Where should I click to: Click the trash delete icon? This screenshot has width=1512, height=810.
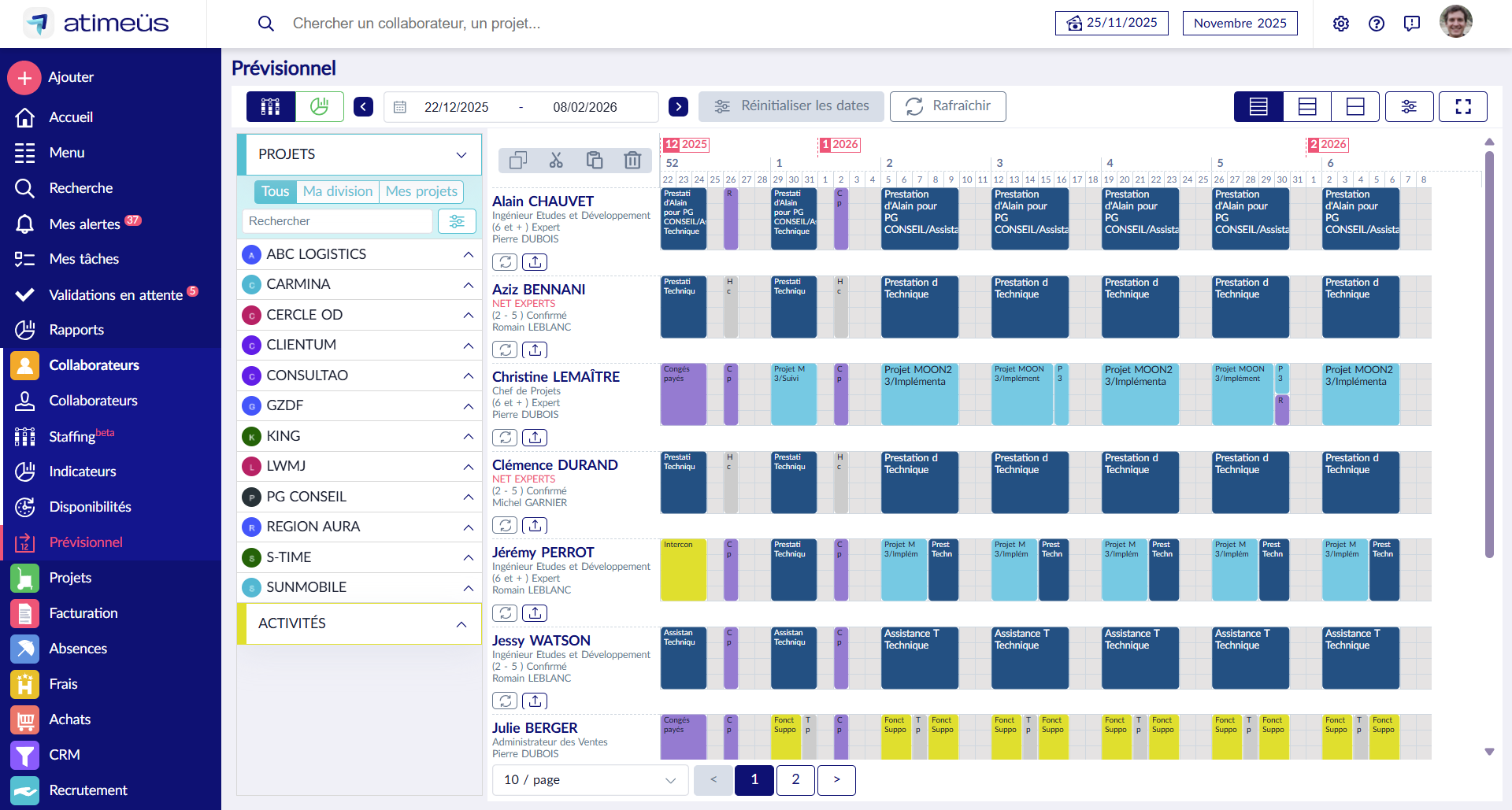pyautogui.click(x=632, y=161)
